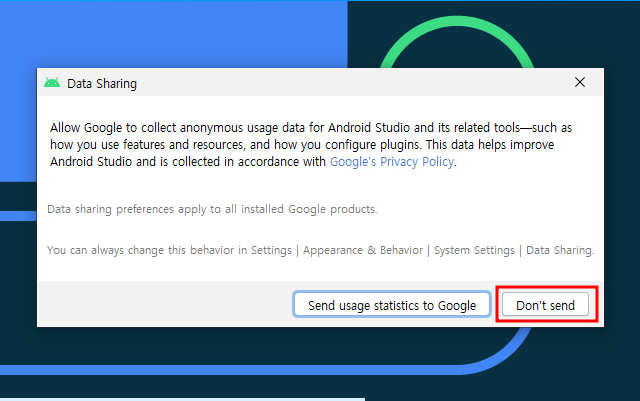Open Google's Privacy Policy link

(x=392, y=162)
